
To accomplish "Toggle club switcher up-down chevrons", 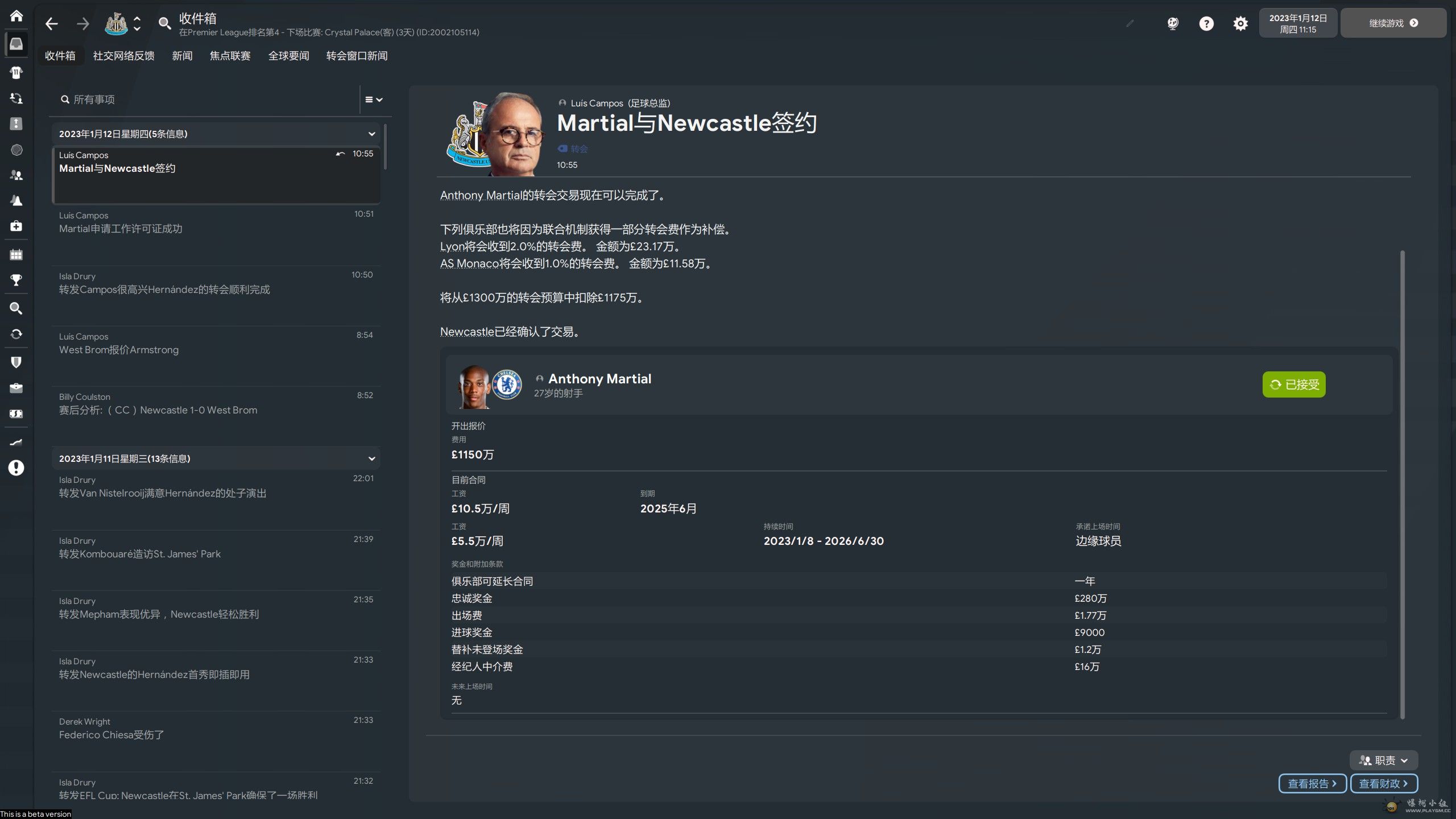I will [x=137, y=23].
